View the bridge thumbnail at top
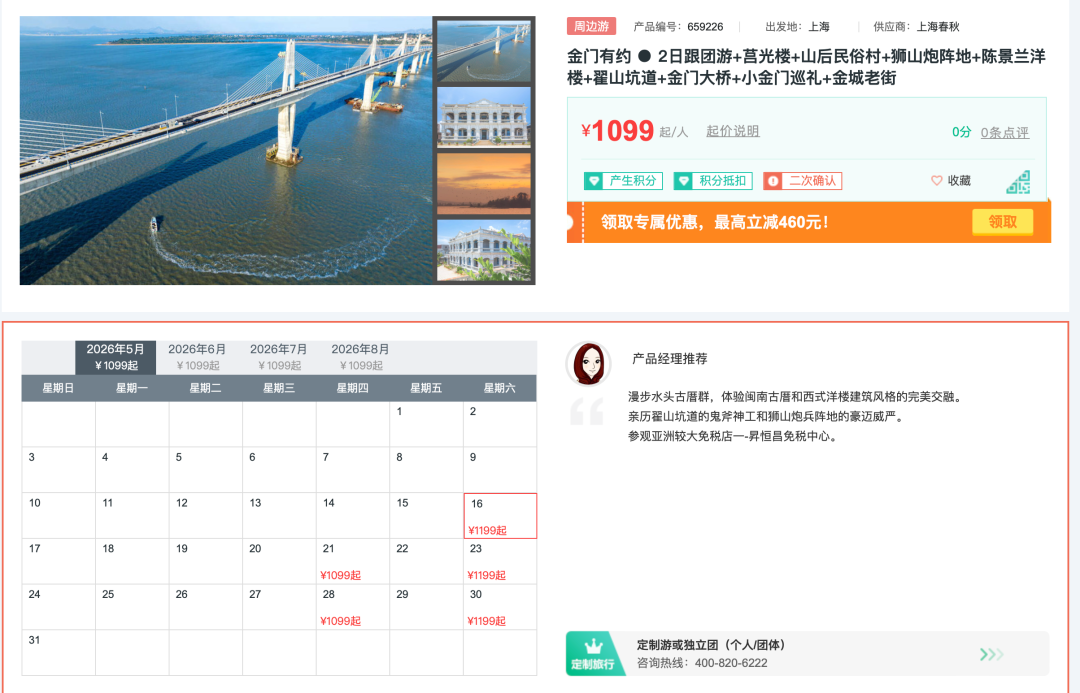The image size is (1080, 693). pyautogui.click(x=484, y=52)
